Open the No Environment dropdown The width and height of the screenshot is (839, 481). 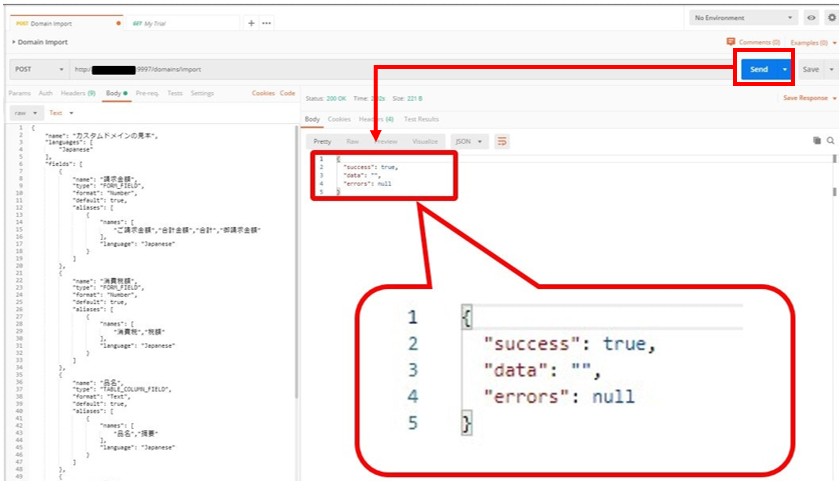tap(743, 18)
